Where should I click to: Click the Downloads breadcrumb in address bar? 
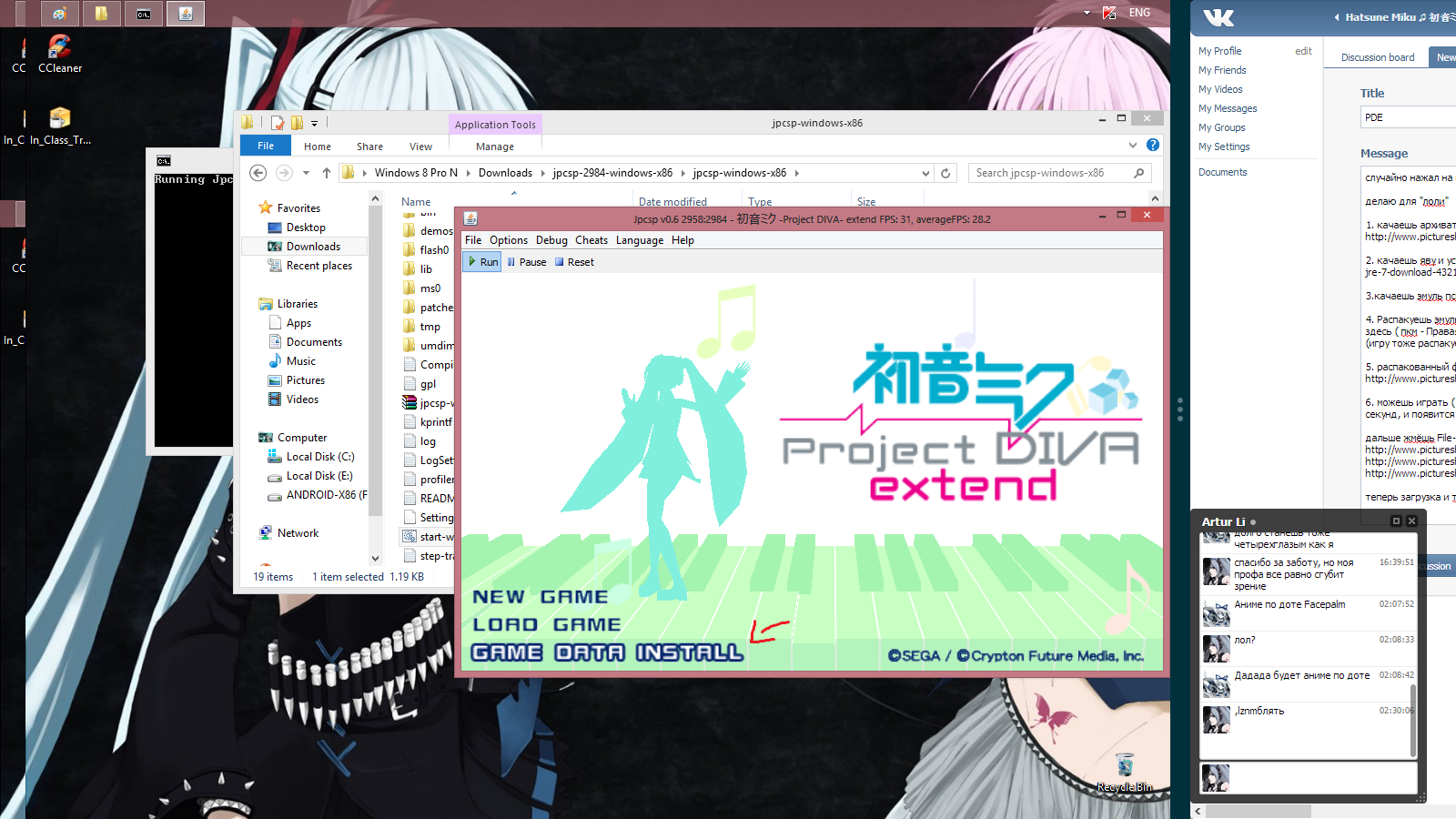(505, 173)
